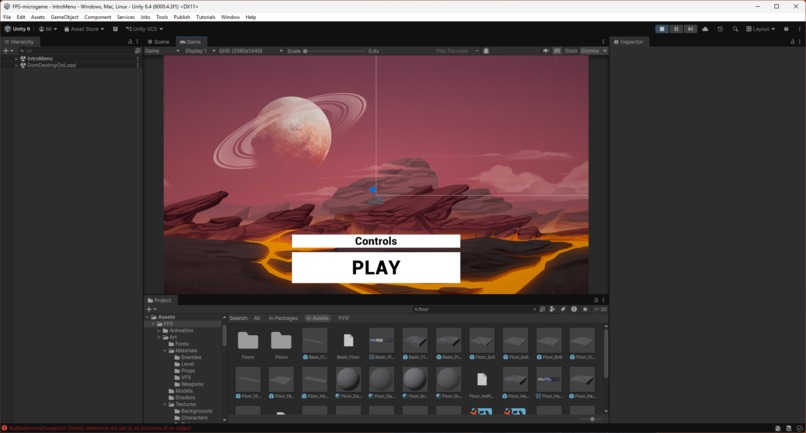Open the Layout dropdown

point(760,29)
